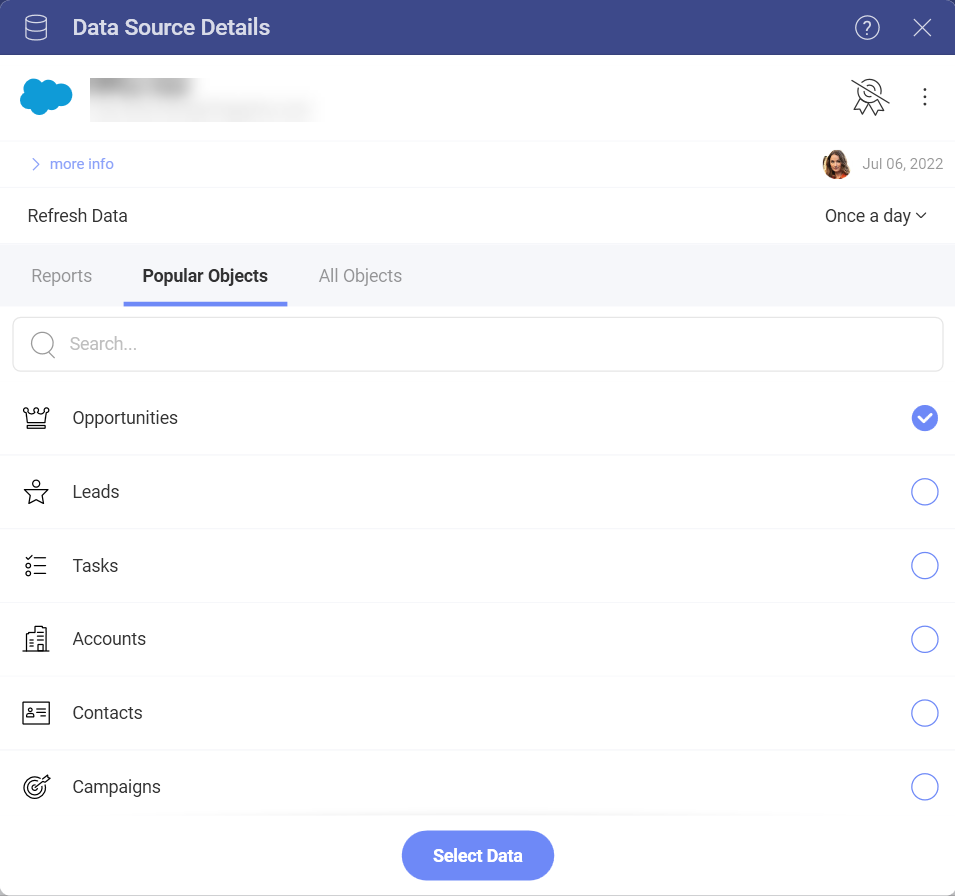Switch to the Reports tab
955x896 pixels.
click(x=62, y=276)
